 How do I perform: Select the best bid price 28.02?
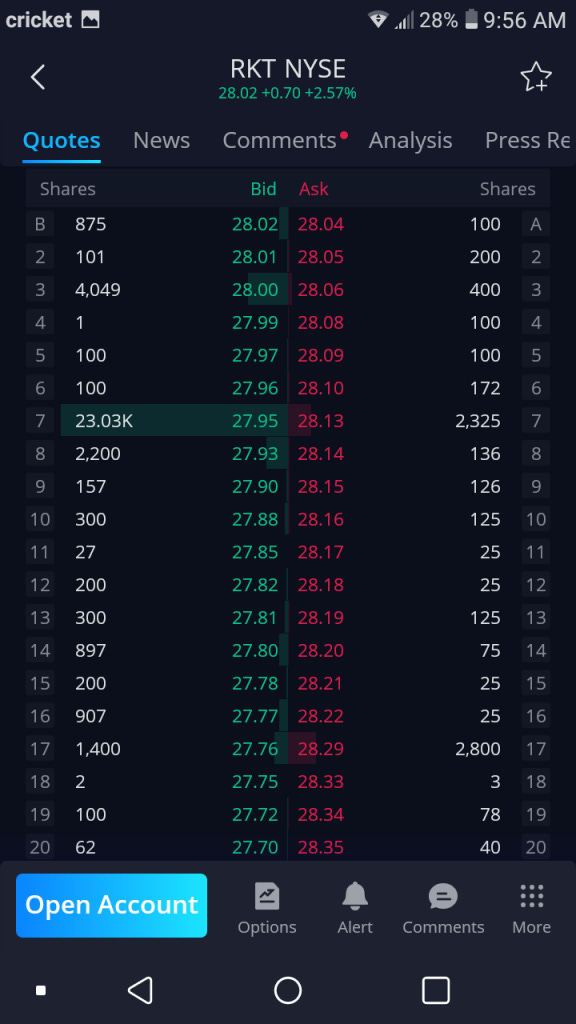click(x=255, y=224)
